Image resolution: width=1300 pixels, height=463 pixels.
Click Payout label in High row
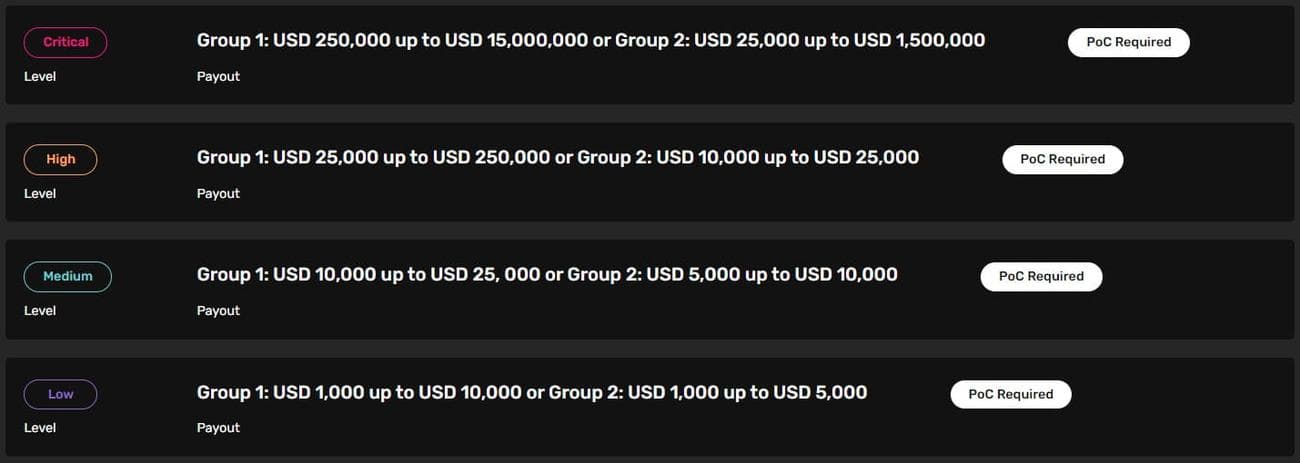(218, 193)
